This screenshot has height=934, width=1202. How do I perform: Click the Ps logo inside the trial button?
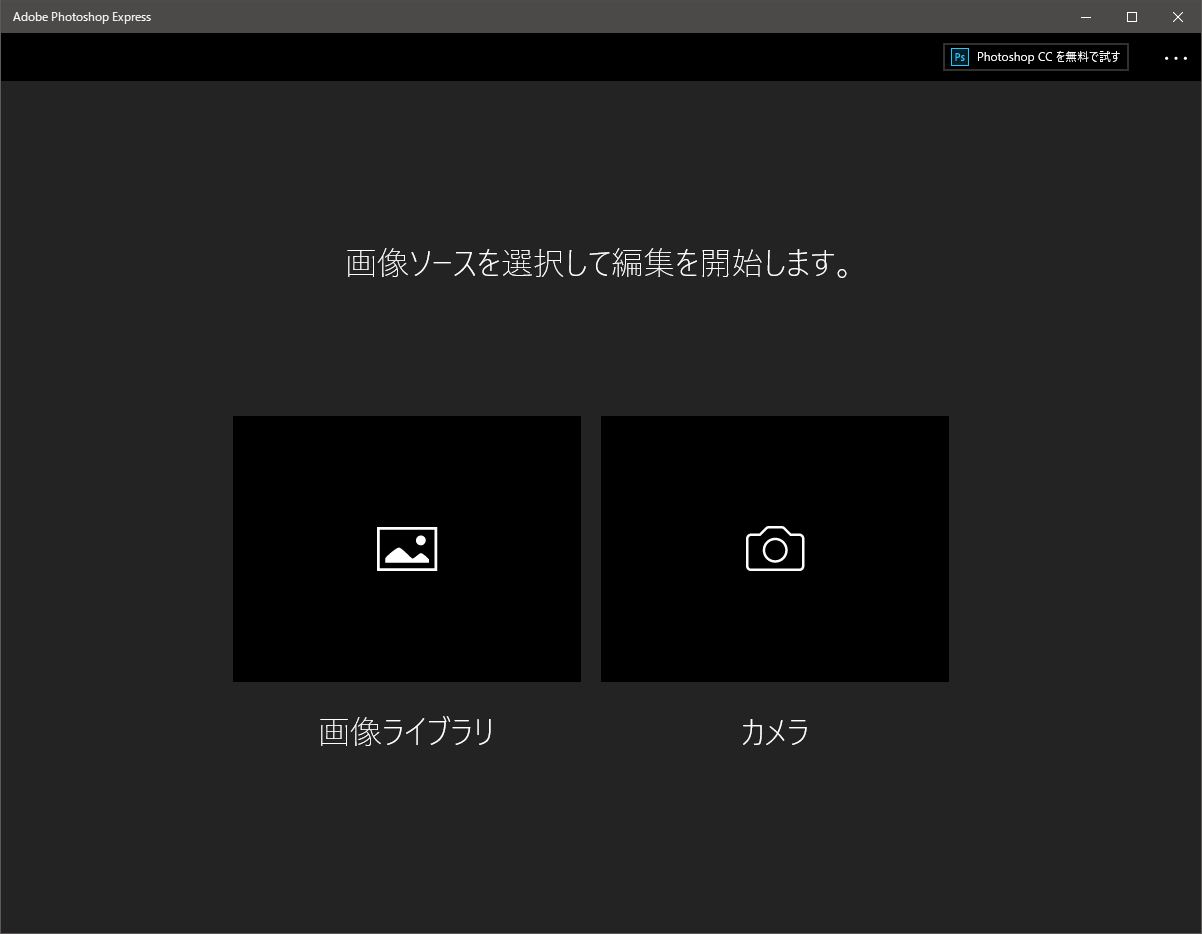tap(959, 57)
